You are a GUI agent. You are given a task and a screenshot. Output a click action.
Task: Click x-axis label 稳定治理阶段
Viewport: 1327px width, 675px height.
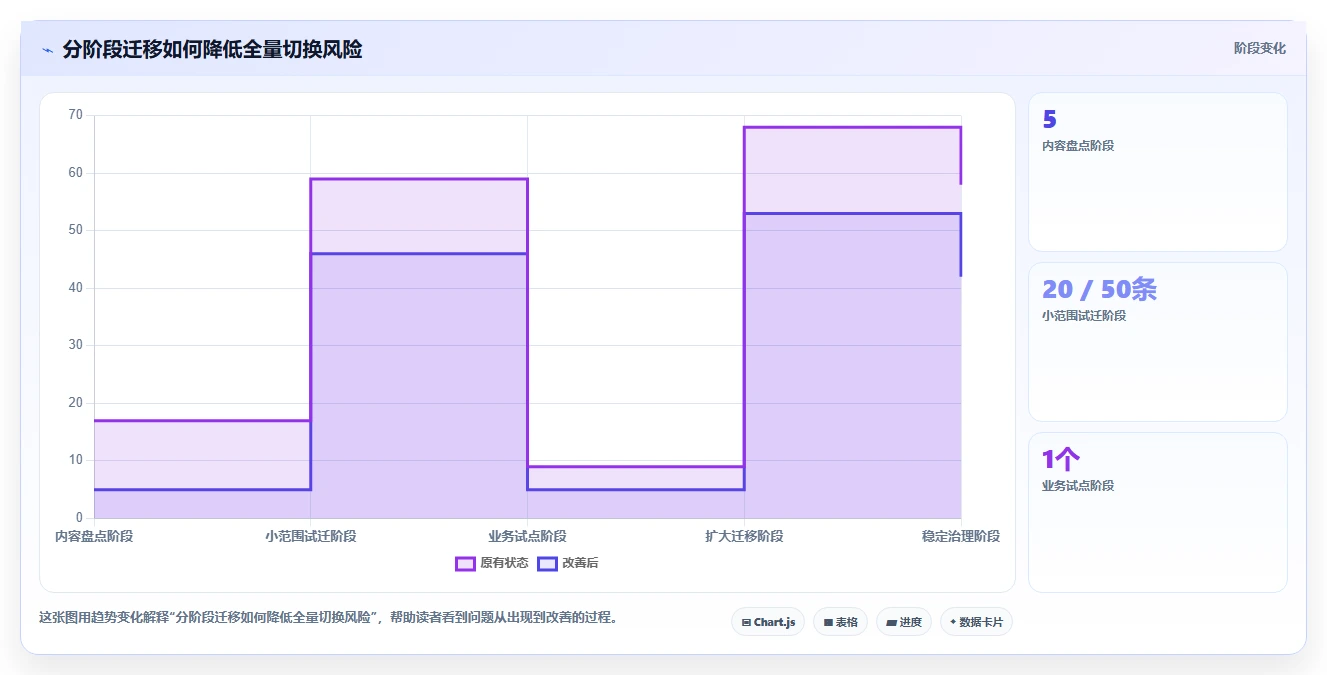pos(961,536)
